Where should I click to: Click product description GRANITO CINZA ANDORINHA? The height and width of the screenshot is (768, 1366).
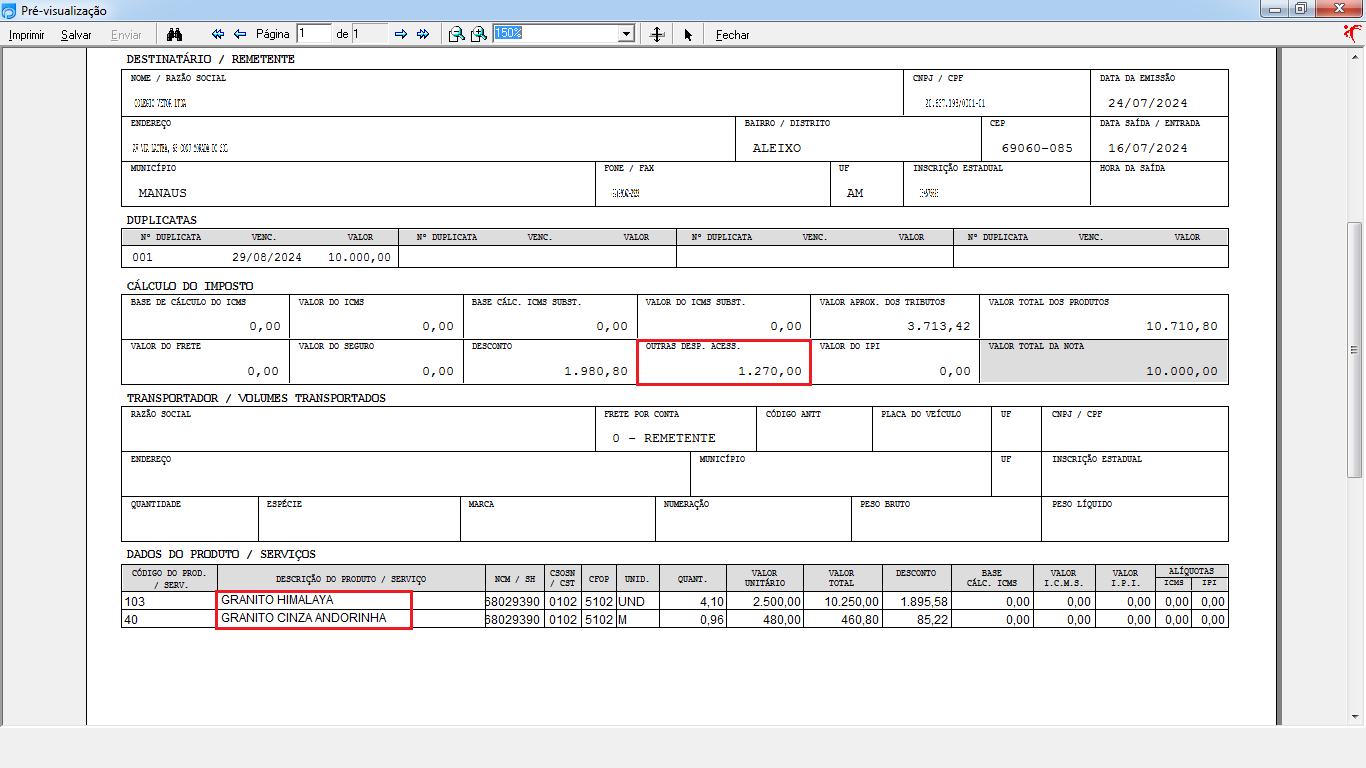click(304, 619)
